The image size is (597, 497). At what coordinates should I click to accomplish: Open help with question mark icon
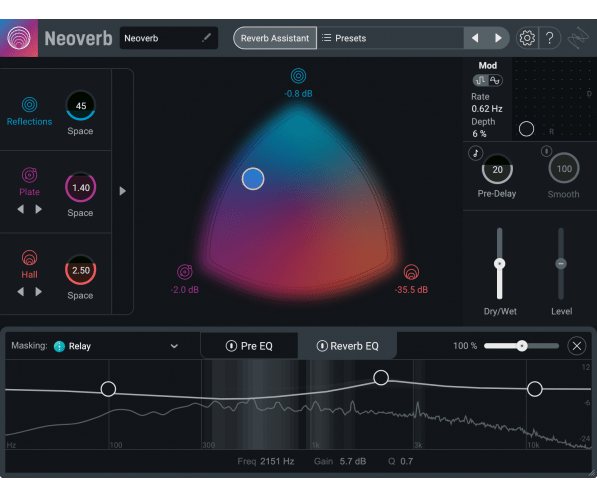(x=549, y=38)
